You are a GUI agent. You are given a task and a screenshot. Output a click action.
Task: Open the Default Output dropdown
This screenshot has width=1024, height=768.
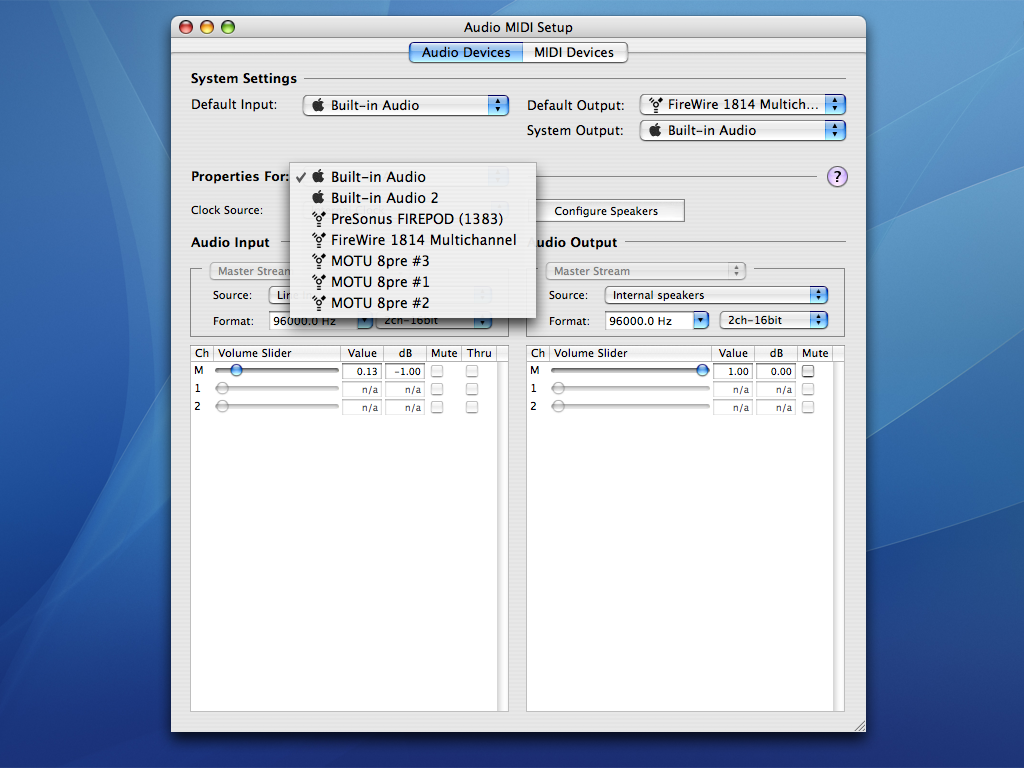click(743, 104)
